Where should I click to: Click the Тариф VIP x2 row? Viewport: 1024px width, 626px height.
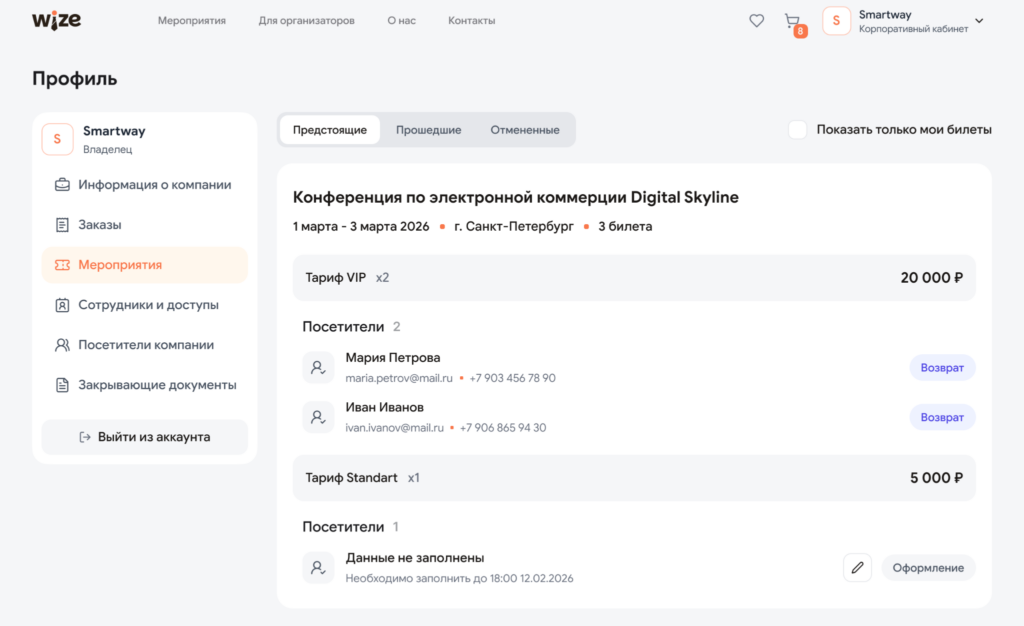click(x=633, y=278)
